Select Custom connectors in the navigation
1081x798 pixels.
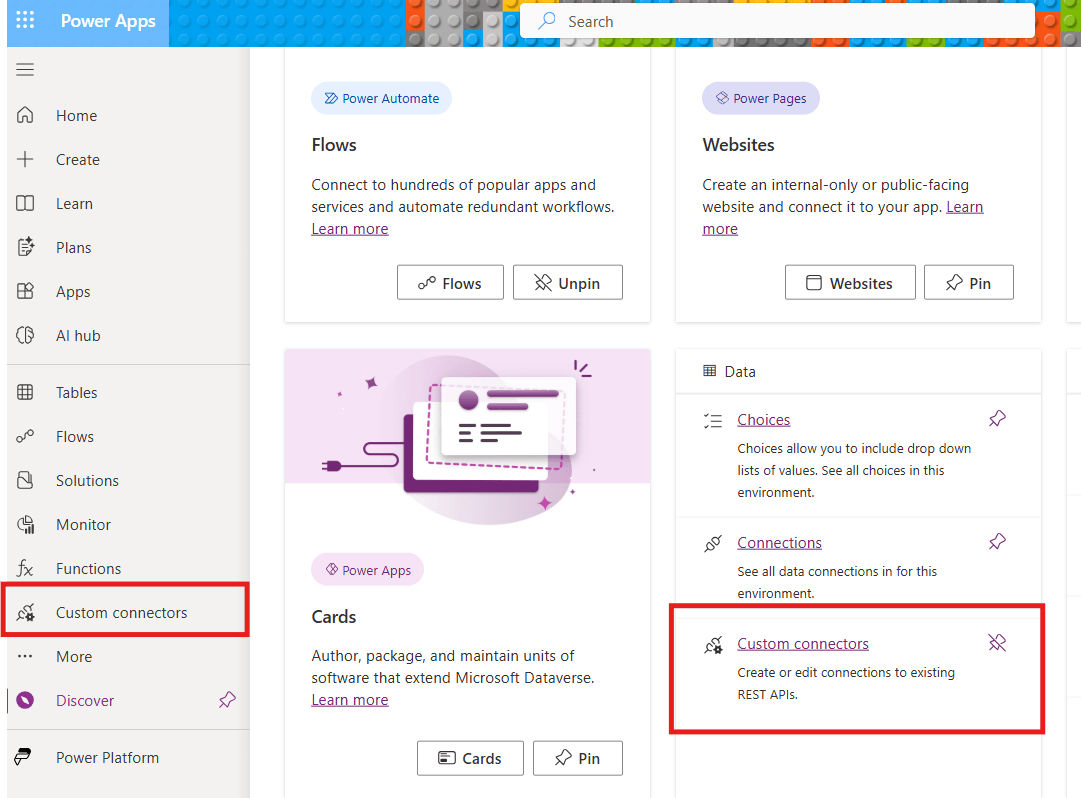128,613
